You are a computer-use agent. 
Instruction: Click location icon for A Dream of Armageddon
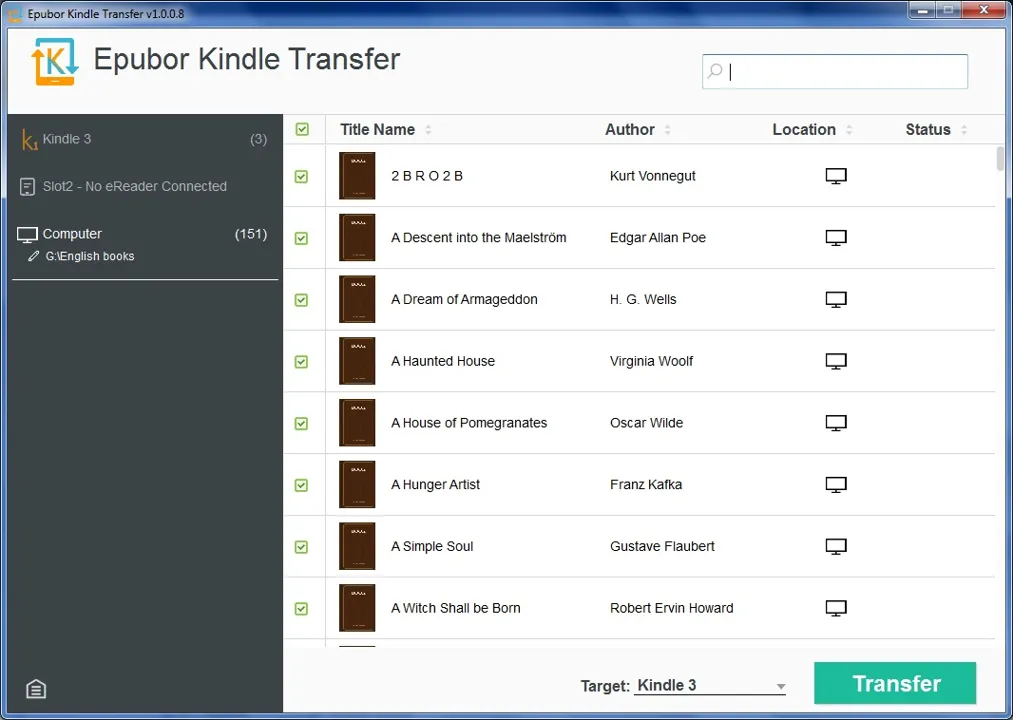pos(836,299)
